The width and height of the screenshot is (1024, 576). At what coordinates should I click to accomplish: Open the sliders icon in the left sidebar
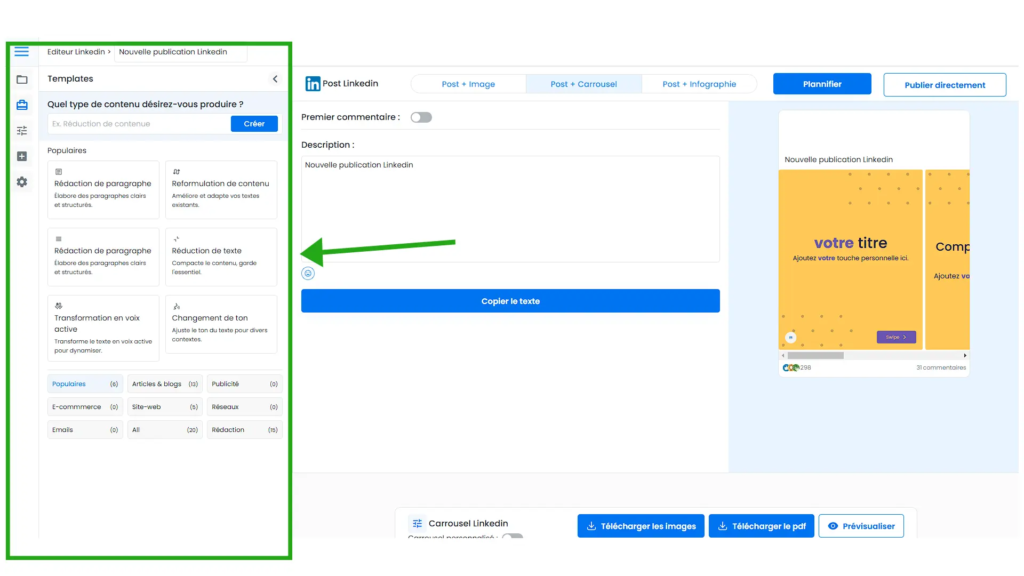pyautogui.click(x=22, y=131)
